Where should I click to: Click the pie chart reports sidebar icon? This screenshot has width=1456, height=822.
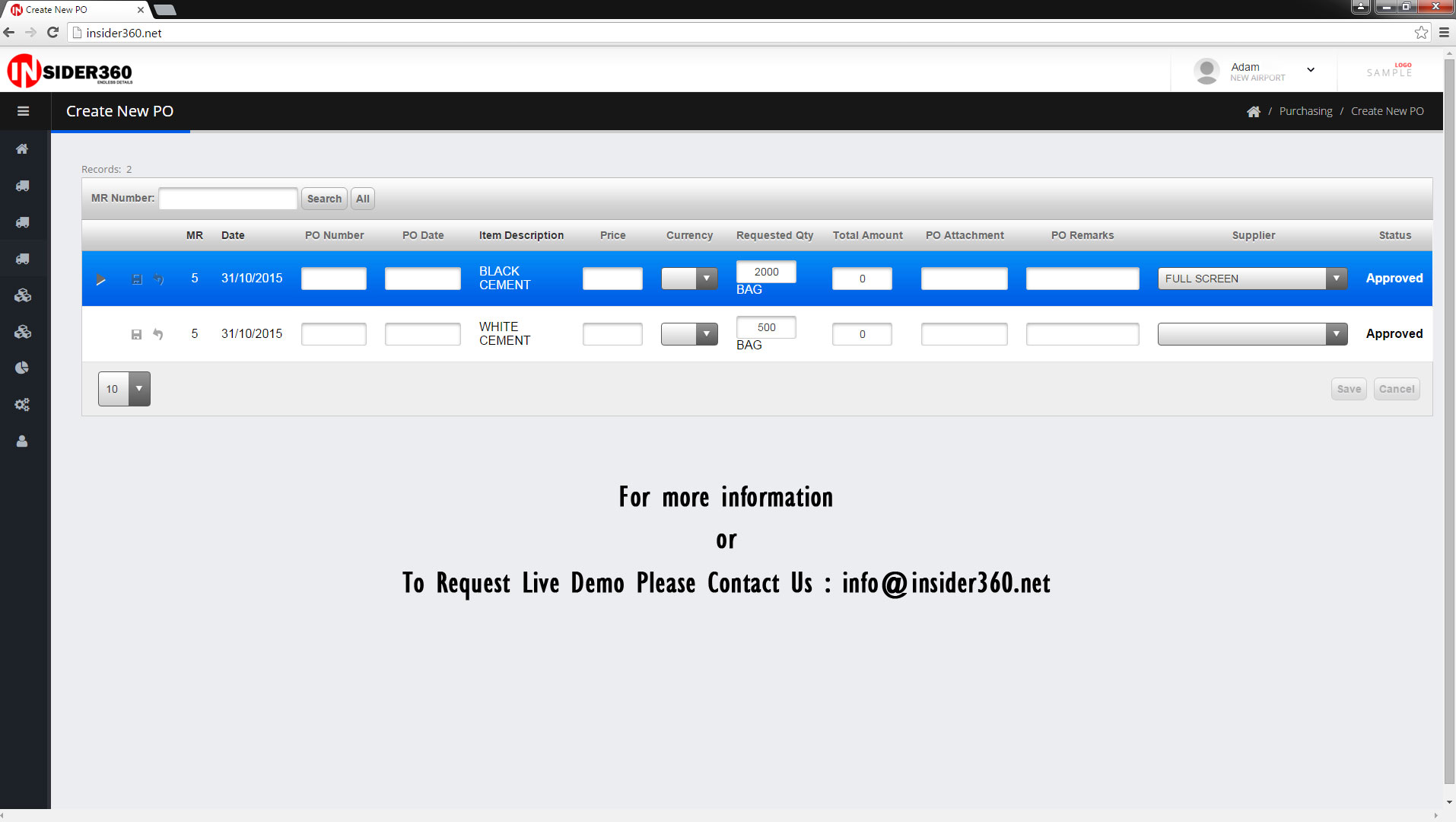click(22, 368)
